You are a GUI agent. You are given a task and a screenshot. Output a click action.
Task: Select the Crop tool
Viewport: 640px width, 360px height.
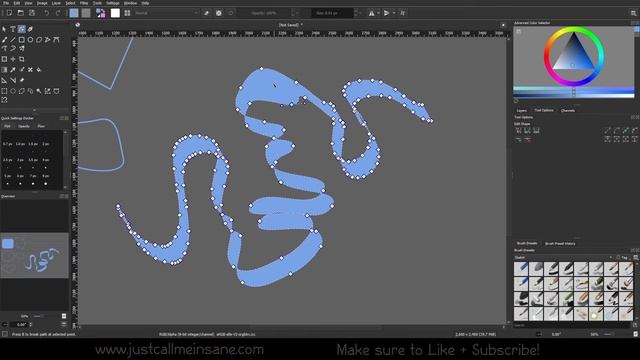click(x=22, y=59)
